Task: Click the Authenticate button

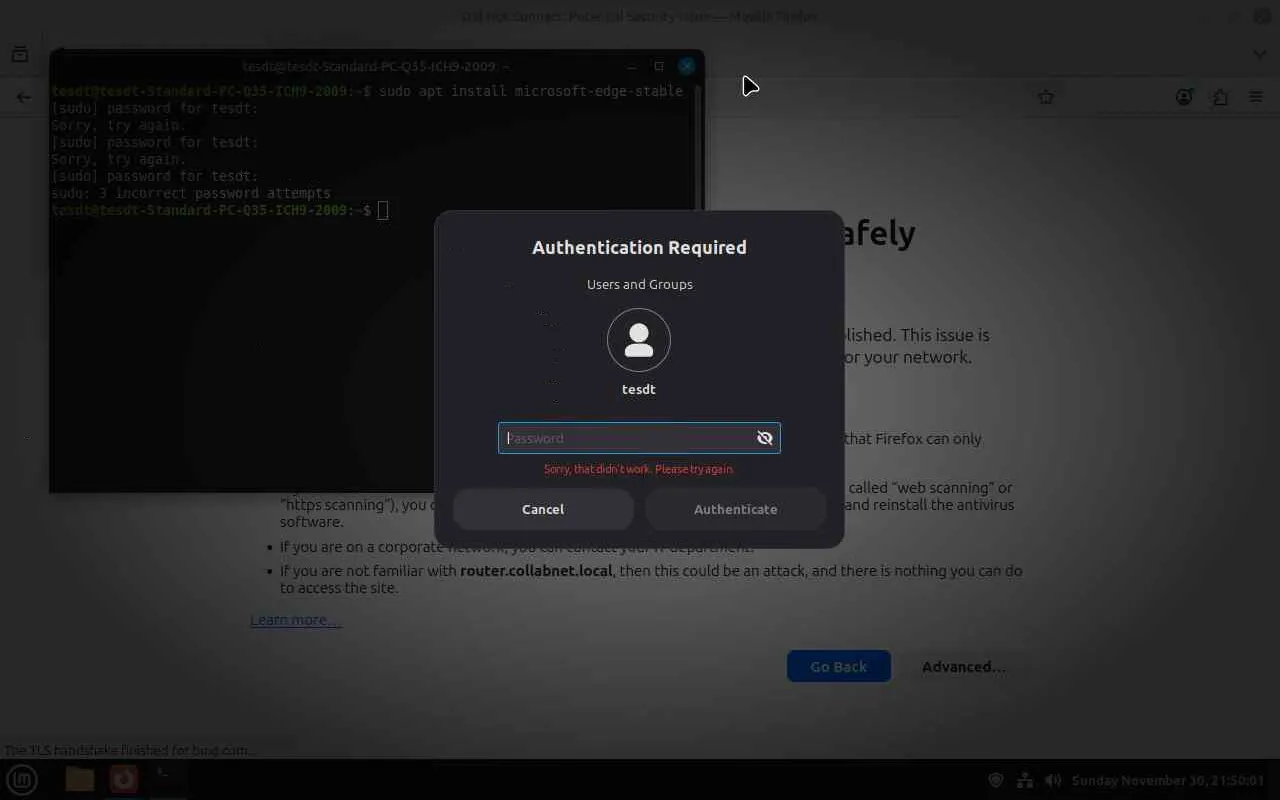Action: pos(735,509)
